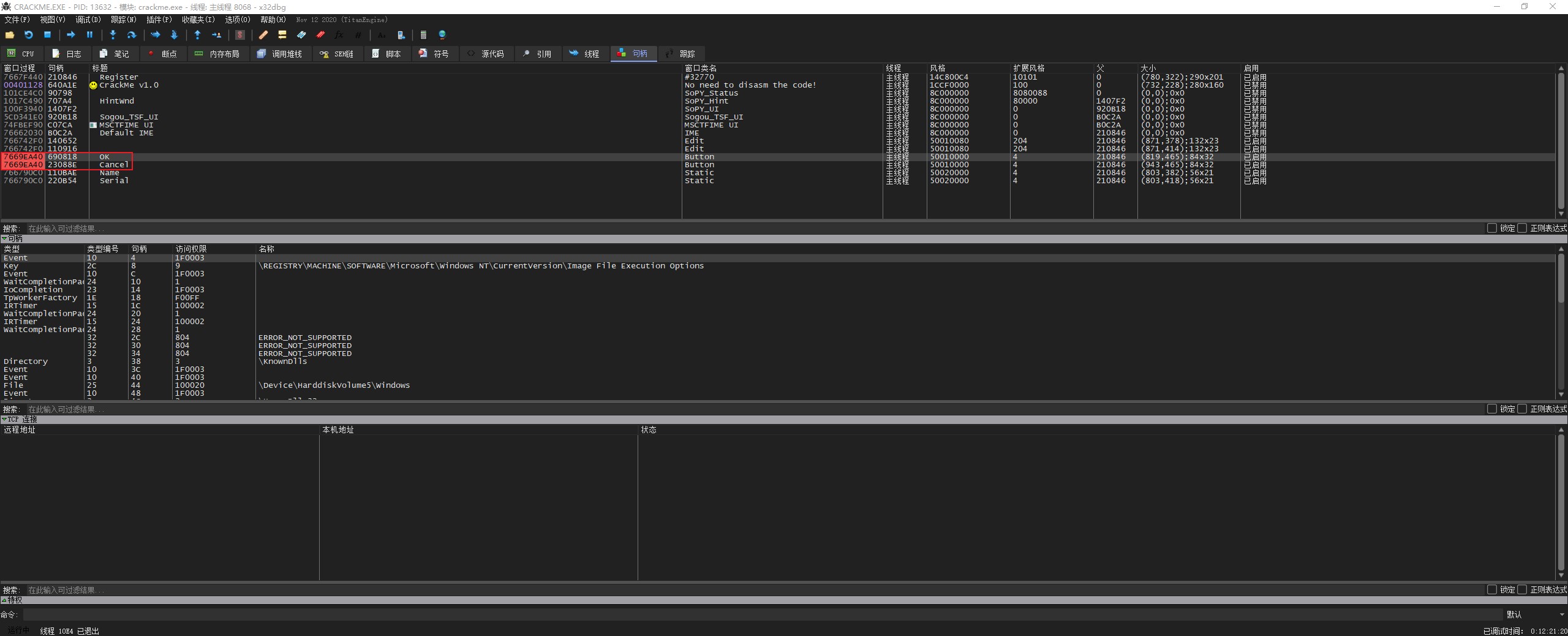Open the labels tag icon
The height and width of the screenshot is (636, 1568).
(x=301, y=35)
